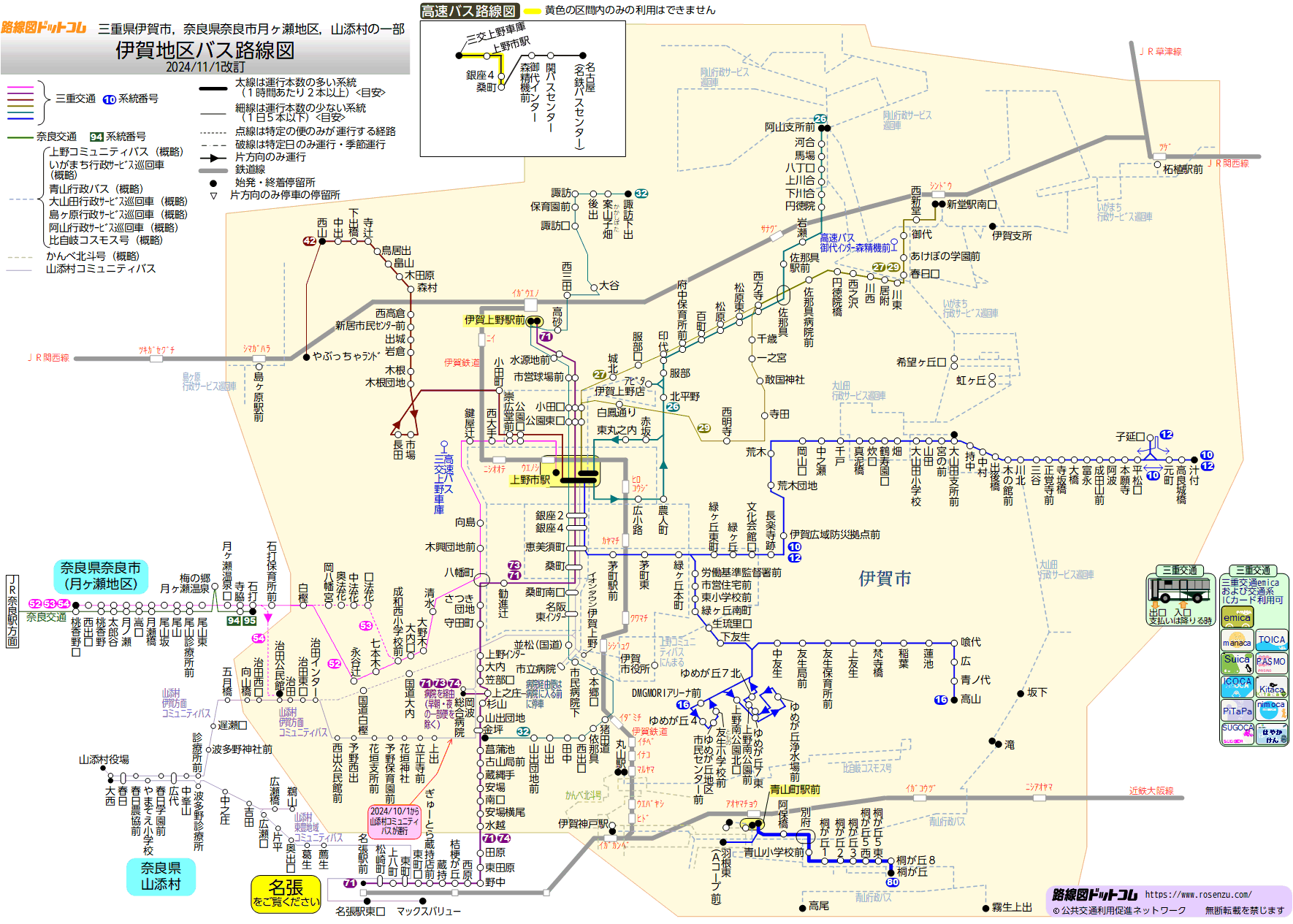This screenshot has height=924, width=1293.
Task: Click route badge 16 beside 高山
Action: [x=941, y=700]
